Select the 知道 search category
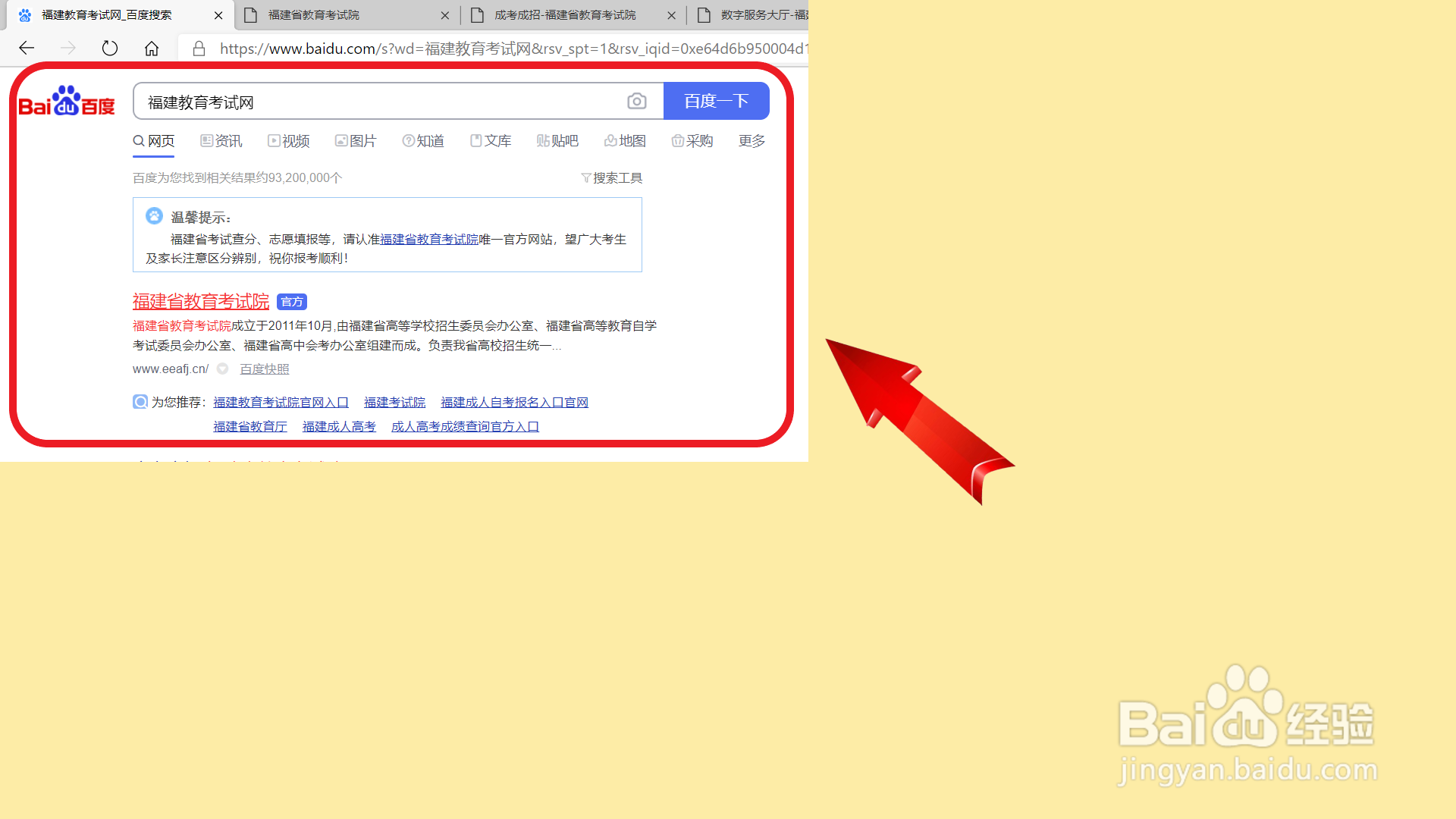The image size is (1456, 819). [423, 141]
